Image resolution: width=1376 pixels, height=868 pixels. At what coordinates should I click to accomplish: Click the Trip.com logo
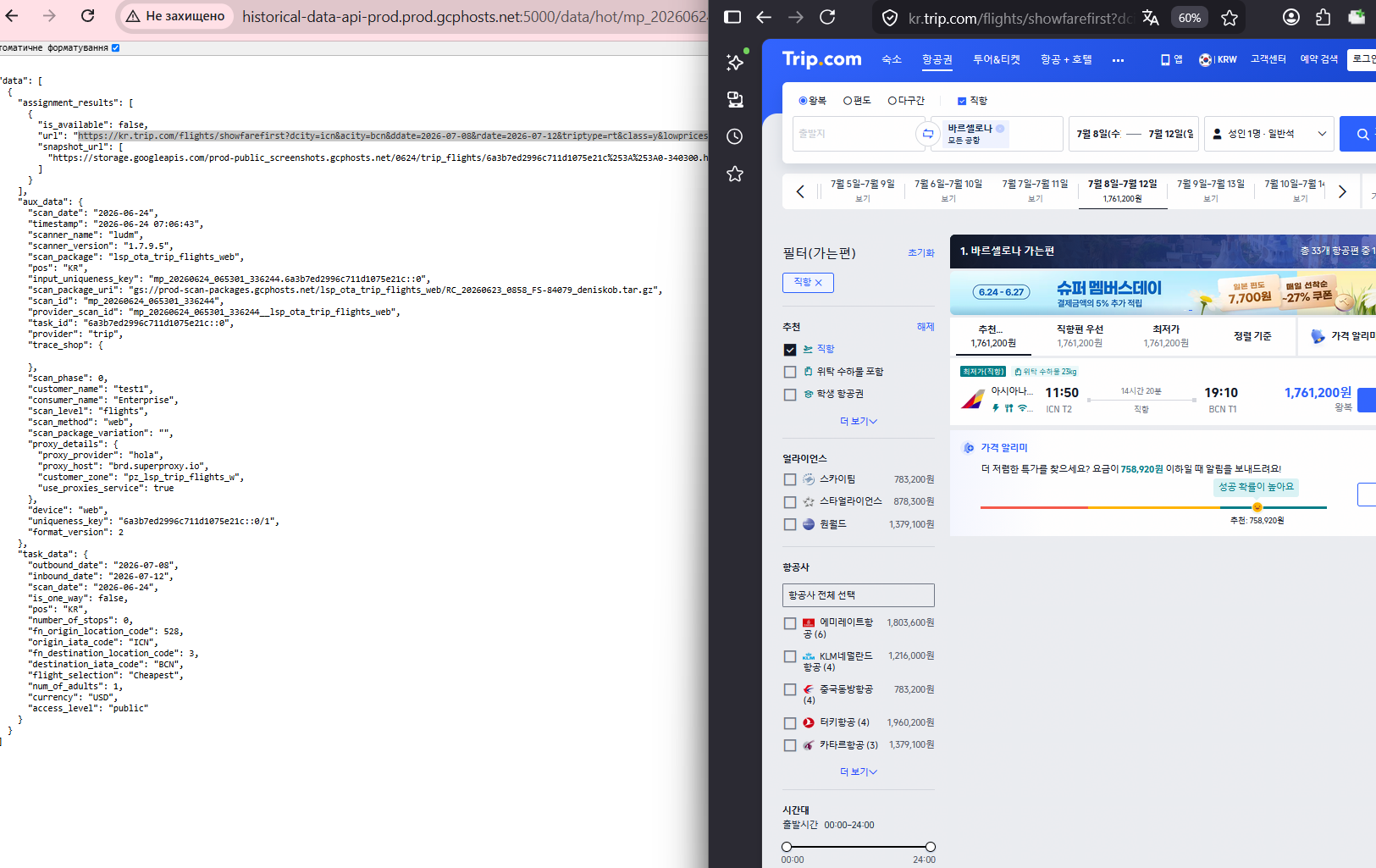click(821, 59)
